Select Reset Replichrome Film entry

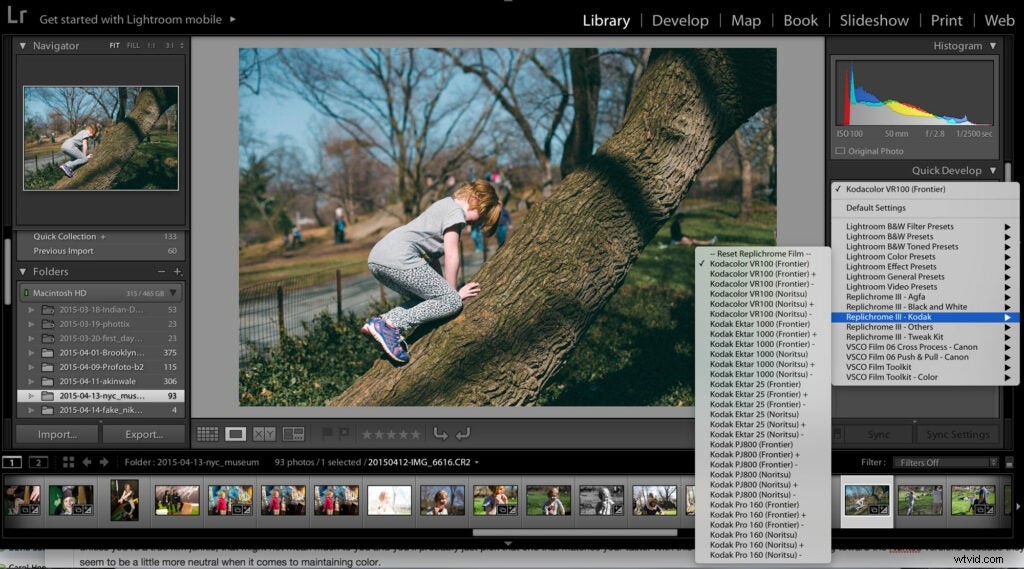click(x=761, y=253)
